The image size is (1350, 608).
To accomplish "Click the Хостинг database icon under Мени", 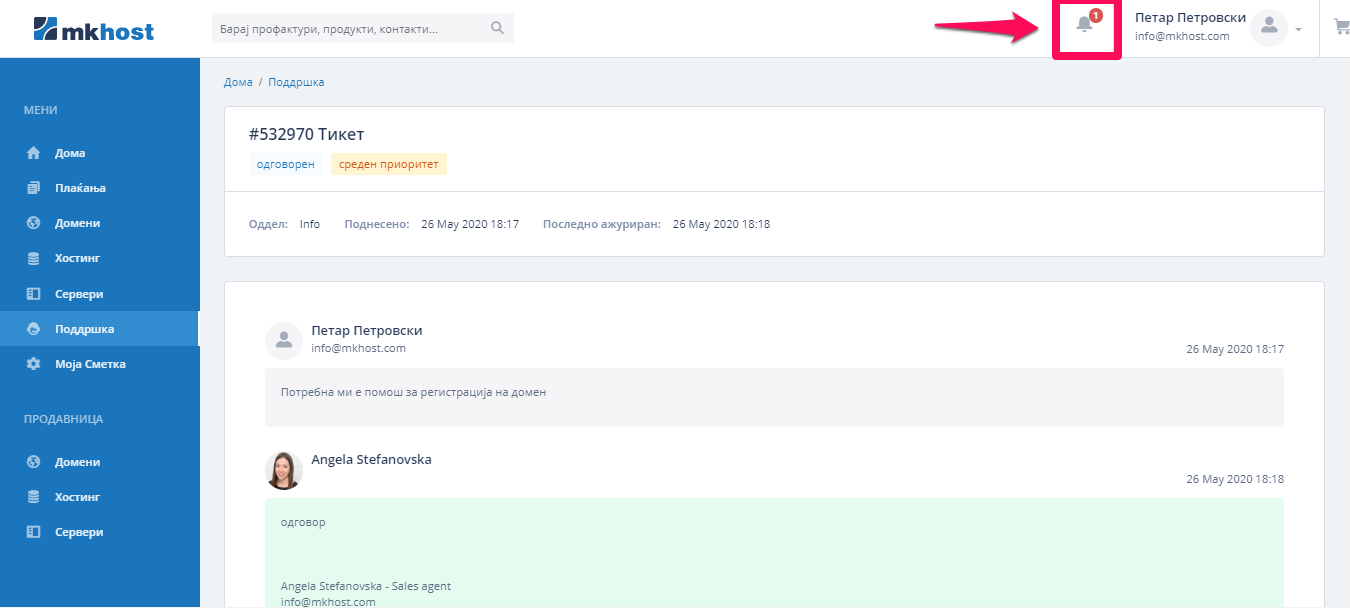I will coord(33,258).
